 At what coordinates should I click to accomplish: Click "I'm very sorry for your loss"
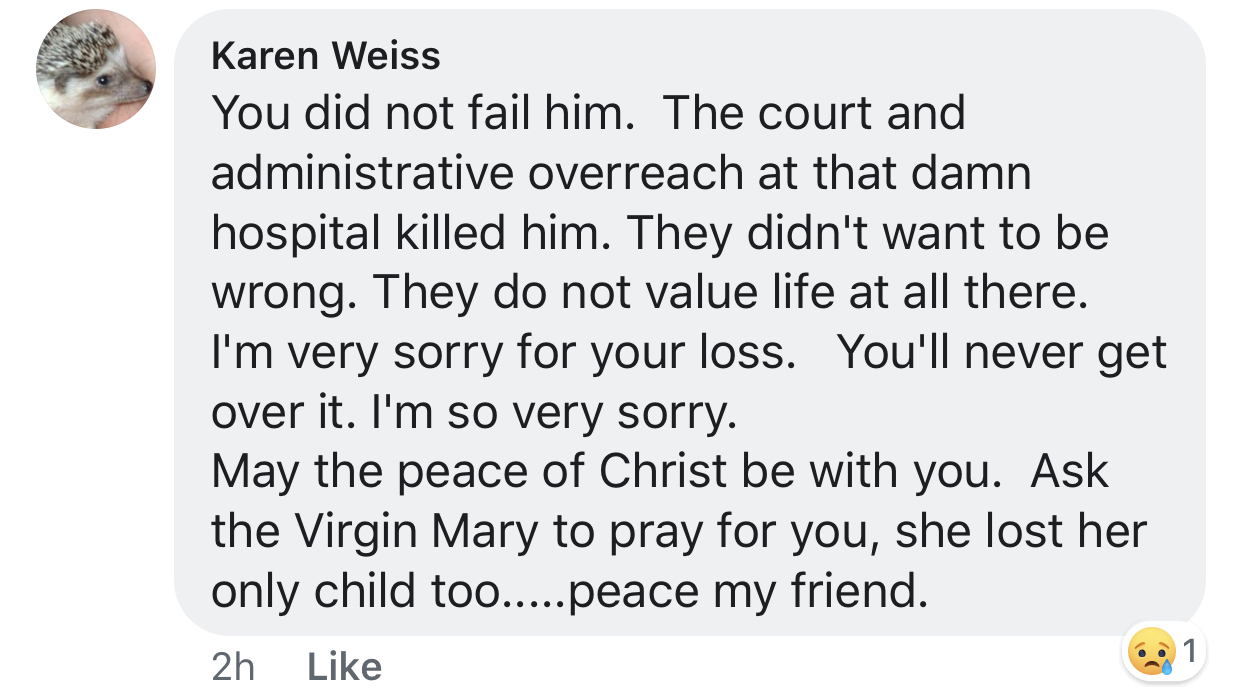coord(498,353)
